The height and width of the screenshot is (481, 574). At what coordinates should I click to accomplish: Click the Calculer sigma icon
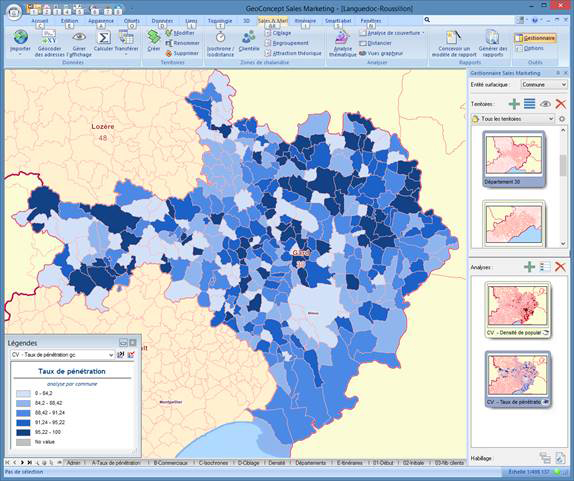[104, 37]
